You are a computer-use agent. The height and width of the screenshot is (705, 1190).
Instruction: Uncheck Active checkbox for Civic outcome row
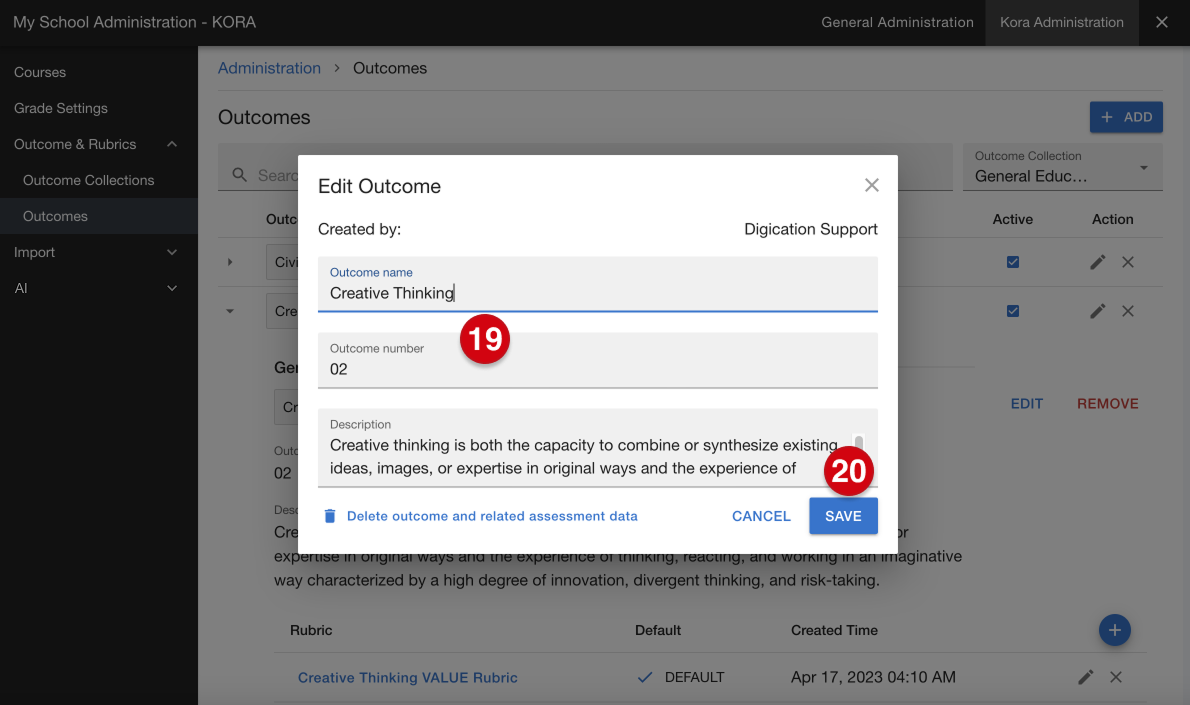(1012, 262)
